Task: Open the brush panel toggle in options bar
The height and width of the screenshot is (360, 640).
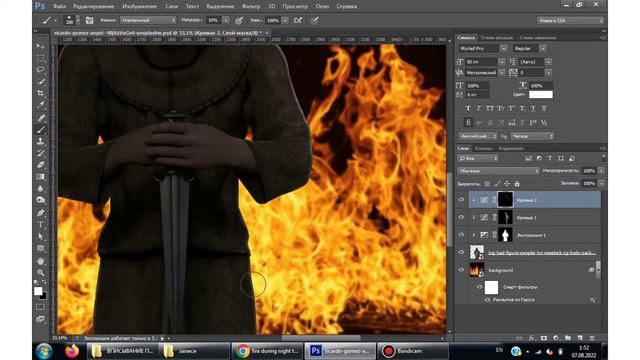Action: [x=89, y=20]
